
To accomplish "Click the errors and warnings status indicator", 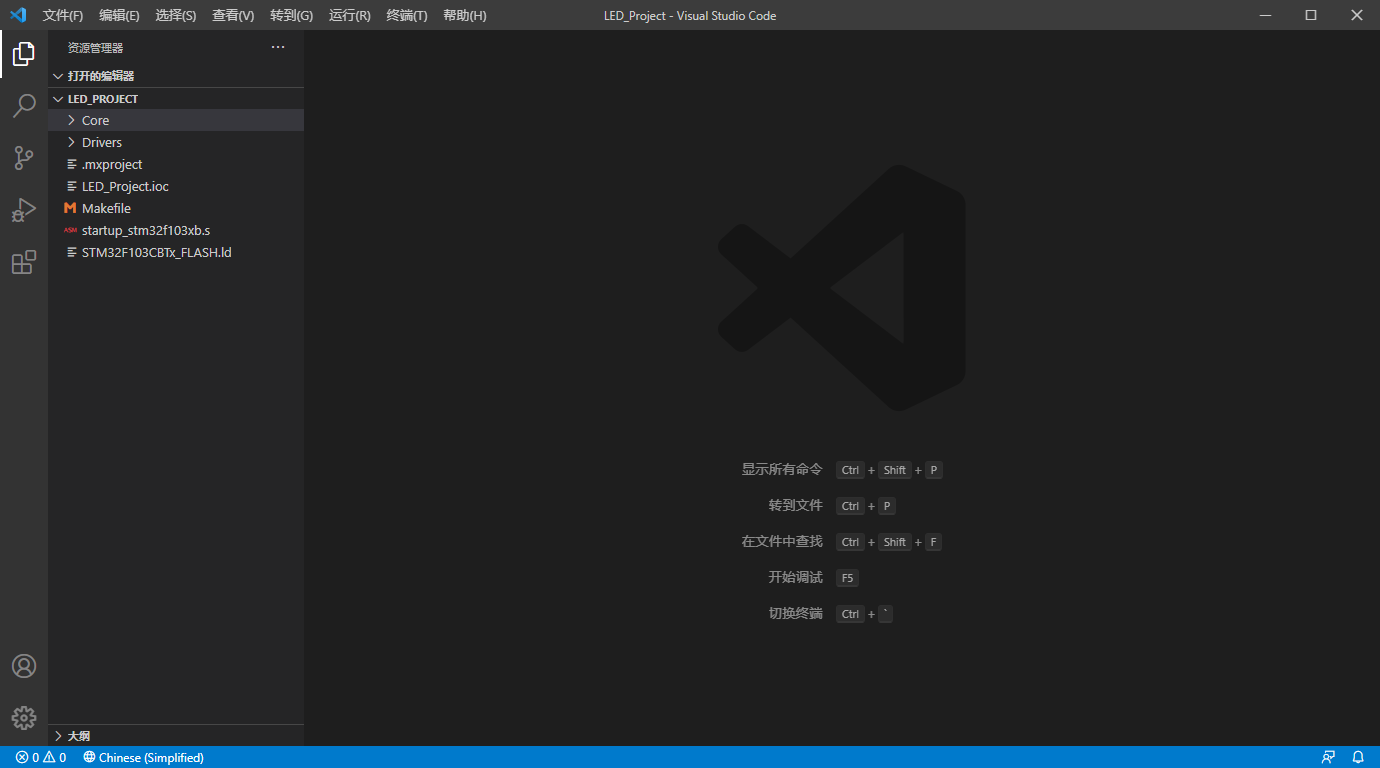I will click(x=33, y=757).
